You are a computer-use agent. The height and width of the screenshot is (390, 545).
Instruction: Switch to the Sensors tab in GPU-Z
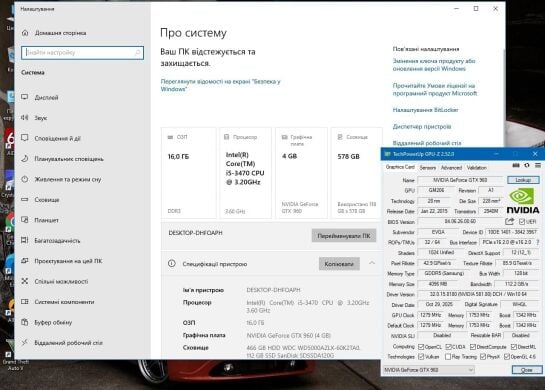pyautogui.click(x=428, y=168)
